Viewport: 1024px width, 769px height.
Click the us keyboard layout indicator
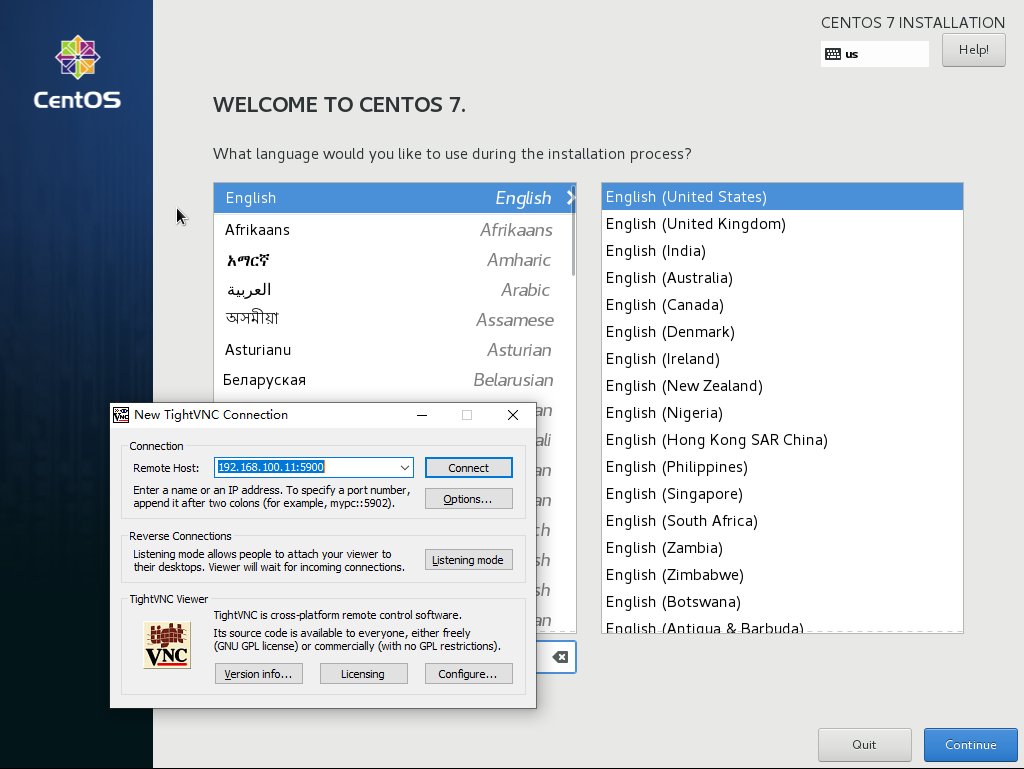coord(874,54)
